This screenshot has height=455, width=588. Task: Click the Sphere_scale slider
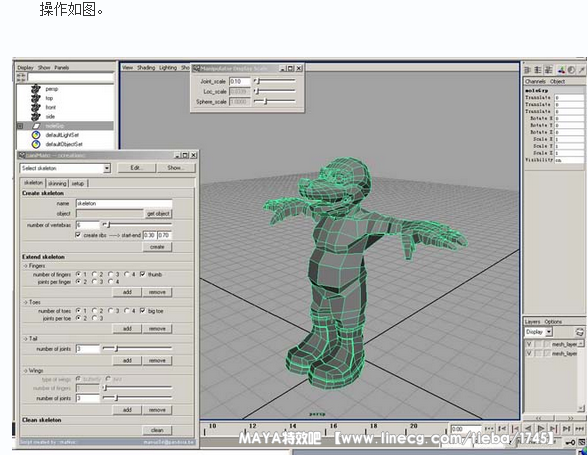coord(274,102)
